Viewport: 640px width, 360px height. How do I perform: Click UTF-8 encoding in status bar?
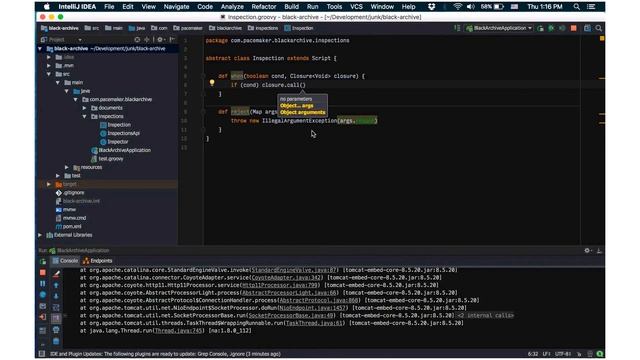(x=563, y=354)
